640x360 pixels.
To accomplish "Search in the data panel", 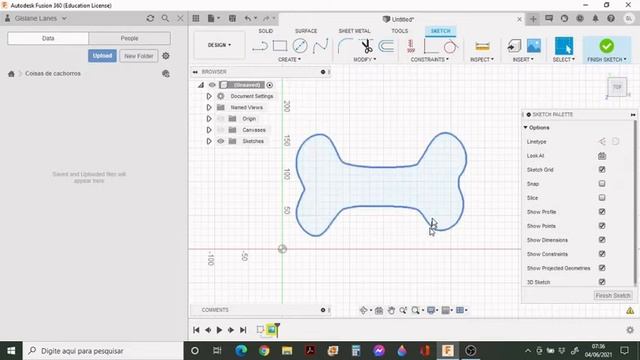I will coord(165,18).
